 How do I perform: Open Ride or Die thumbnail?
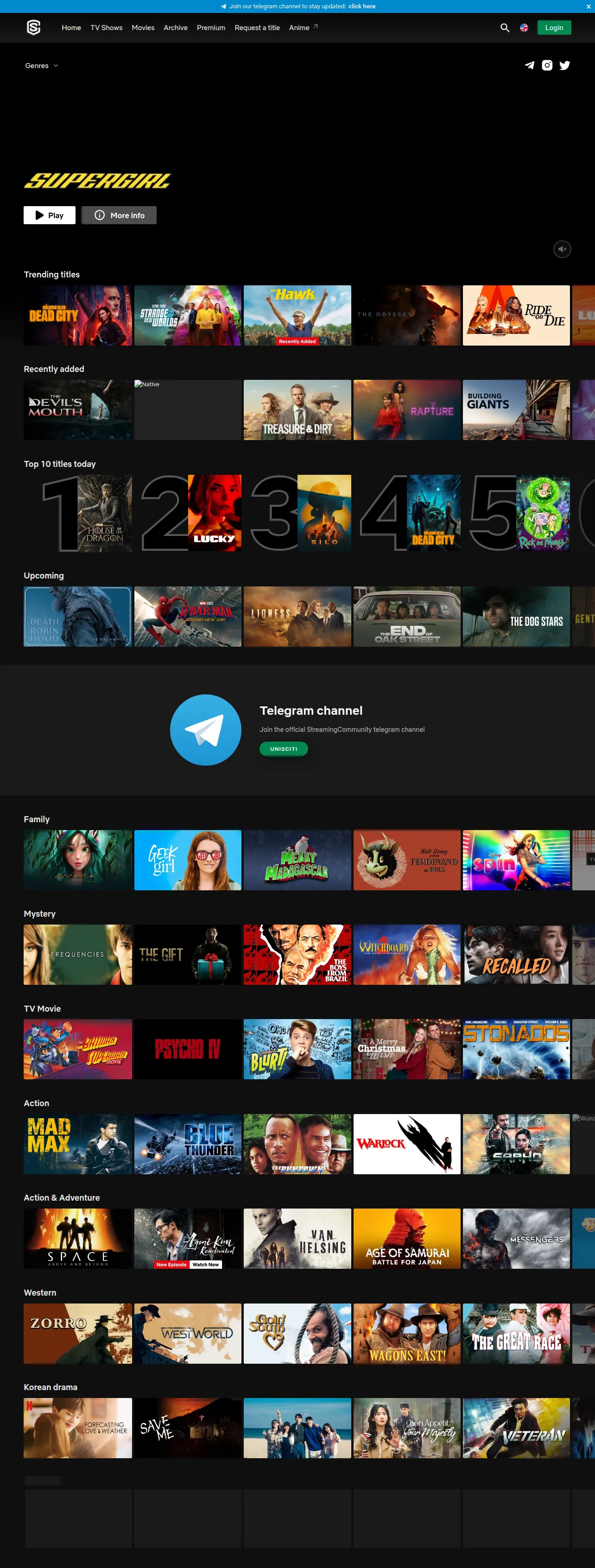point(516,315)
